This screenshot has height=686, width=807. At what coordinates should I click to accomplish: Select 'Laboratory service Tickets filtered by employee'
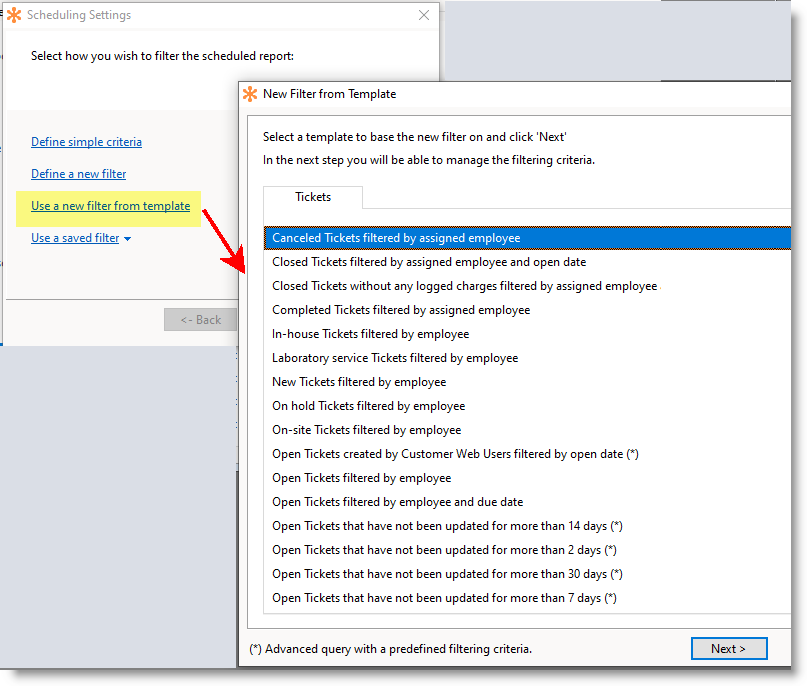pos(395,358)
